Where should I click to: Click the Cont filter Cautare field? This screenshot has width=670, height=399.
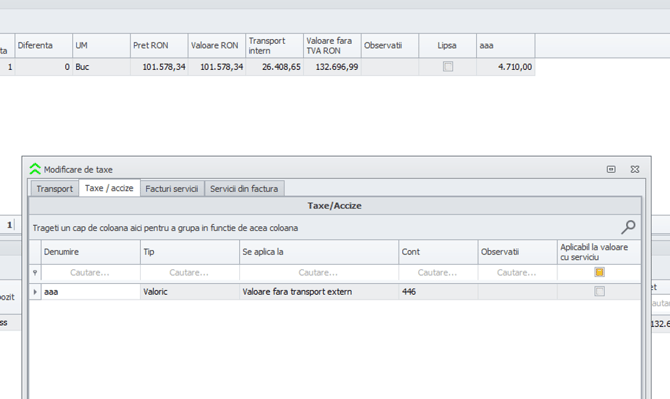[438, 273]
